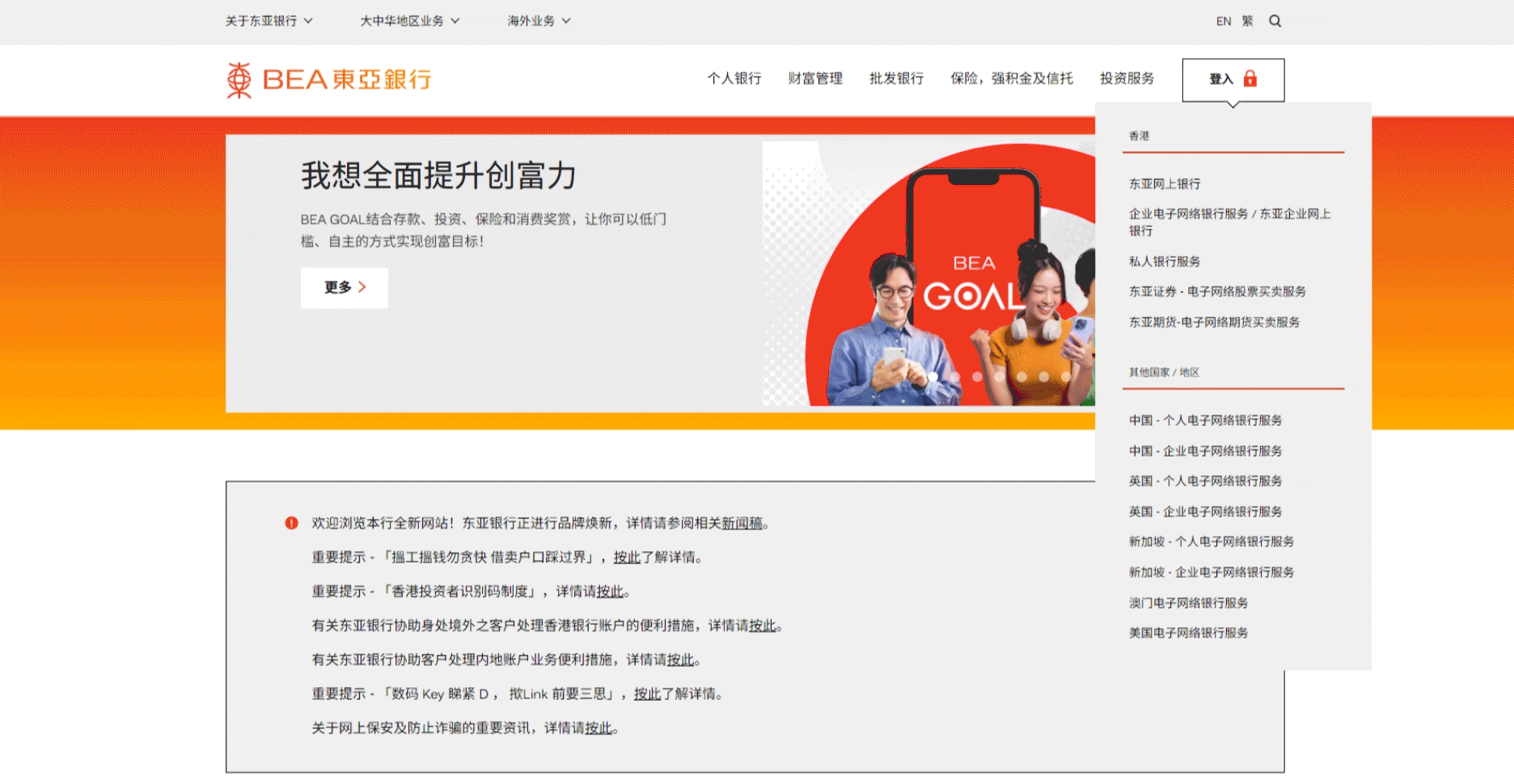Click the BEA 東亞銀行 logo
Viewport: 1514px width, 784px height.
click(328, 80)
